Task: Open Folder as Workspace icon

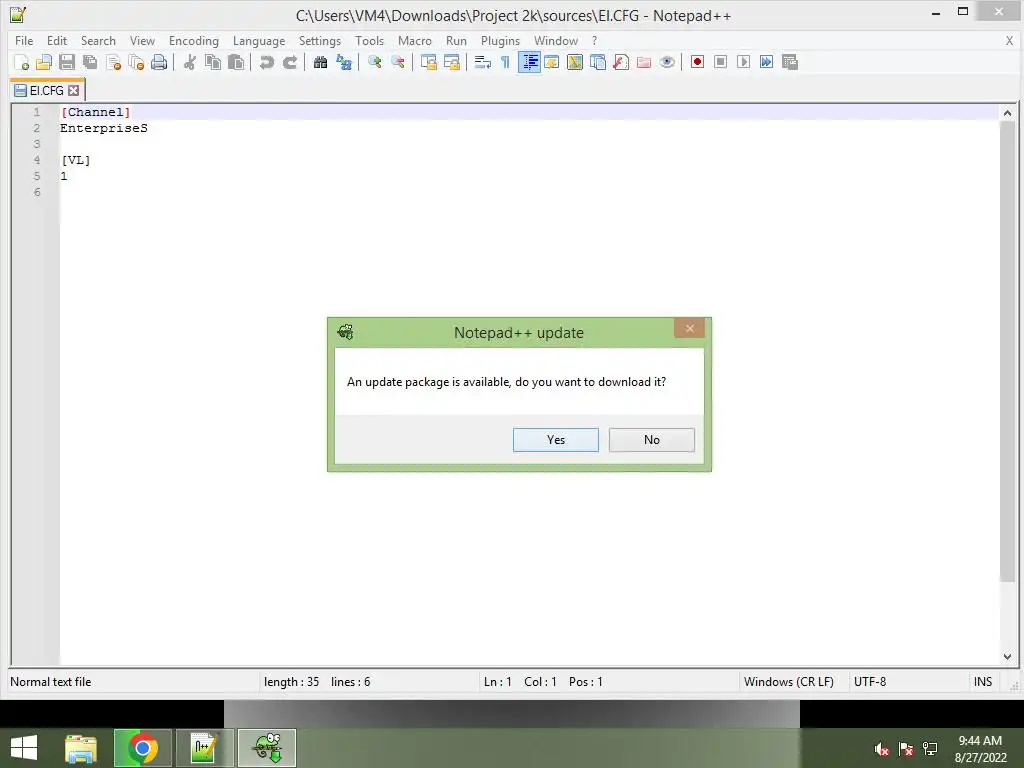Action: 644,62
